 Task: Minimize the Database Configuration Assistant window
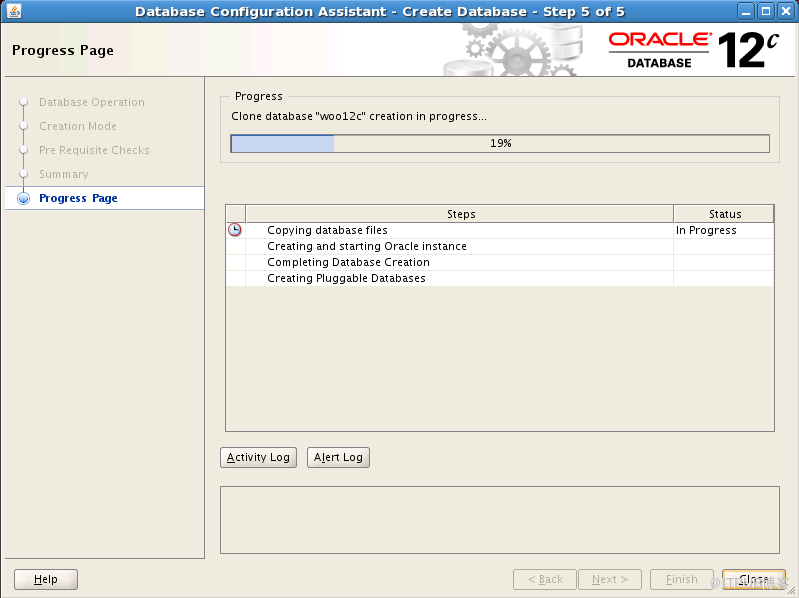[x=746, y=11]
